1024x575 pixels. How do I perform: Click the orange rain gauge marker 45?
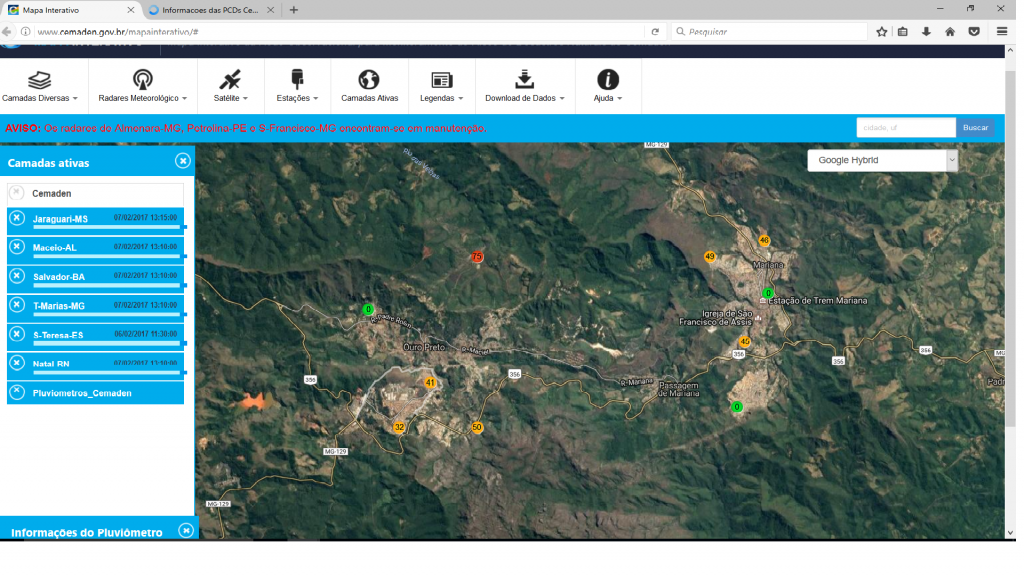pyautogui.click(x=744, y=342)
